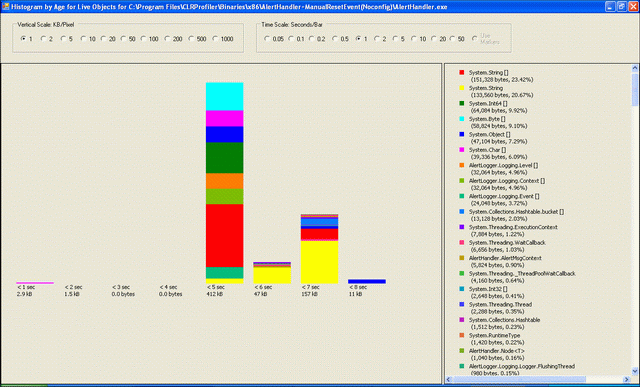Viewport: 640px width, 387px height.
Task: Click the legend vertical scrollbar thumb
Action: tap(635, 90)
